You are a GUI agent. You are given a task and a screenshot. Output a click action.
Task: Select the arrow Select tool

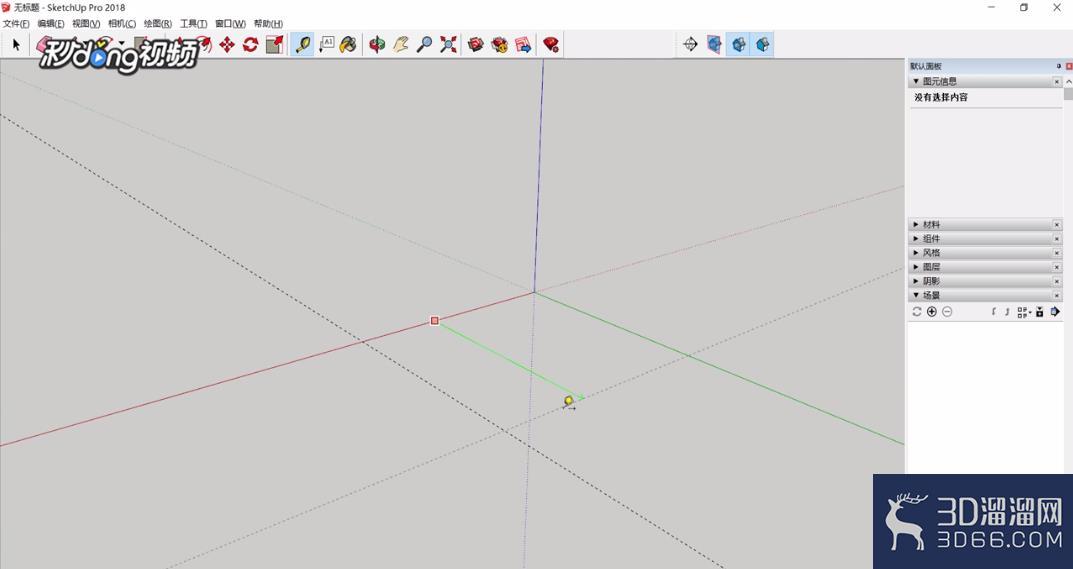coord(16,45)
